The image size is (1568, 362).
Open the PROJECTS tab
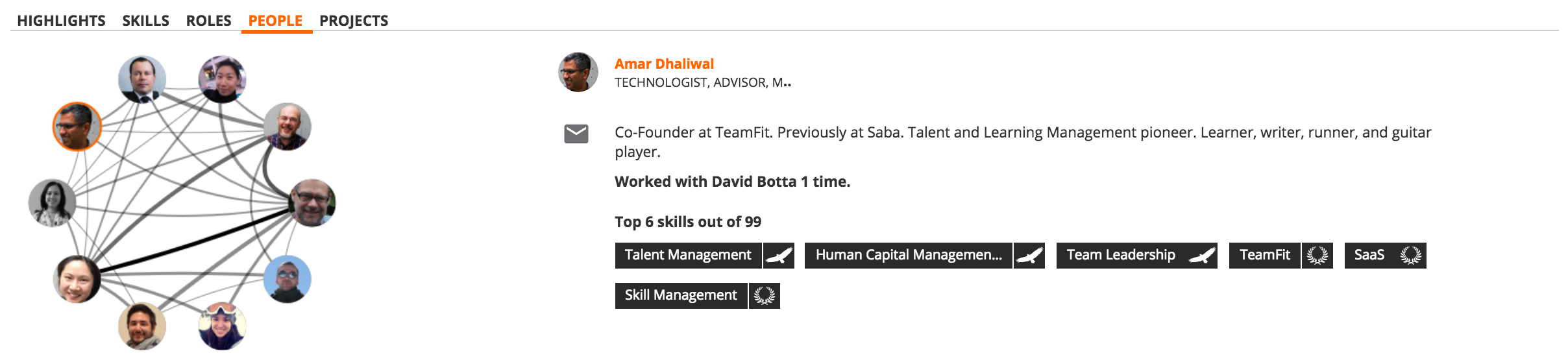click(354, 21)
